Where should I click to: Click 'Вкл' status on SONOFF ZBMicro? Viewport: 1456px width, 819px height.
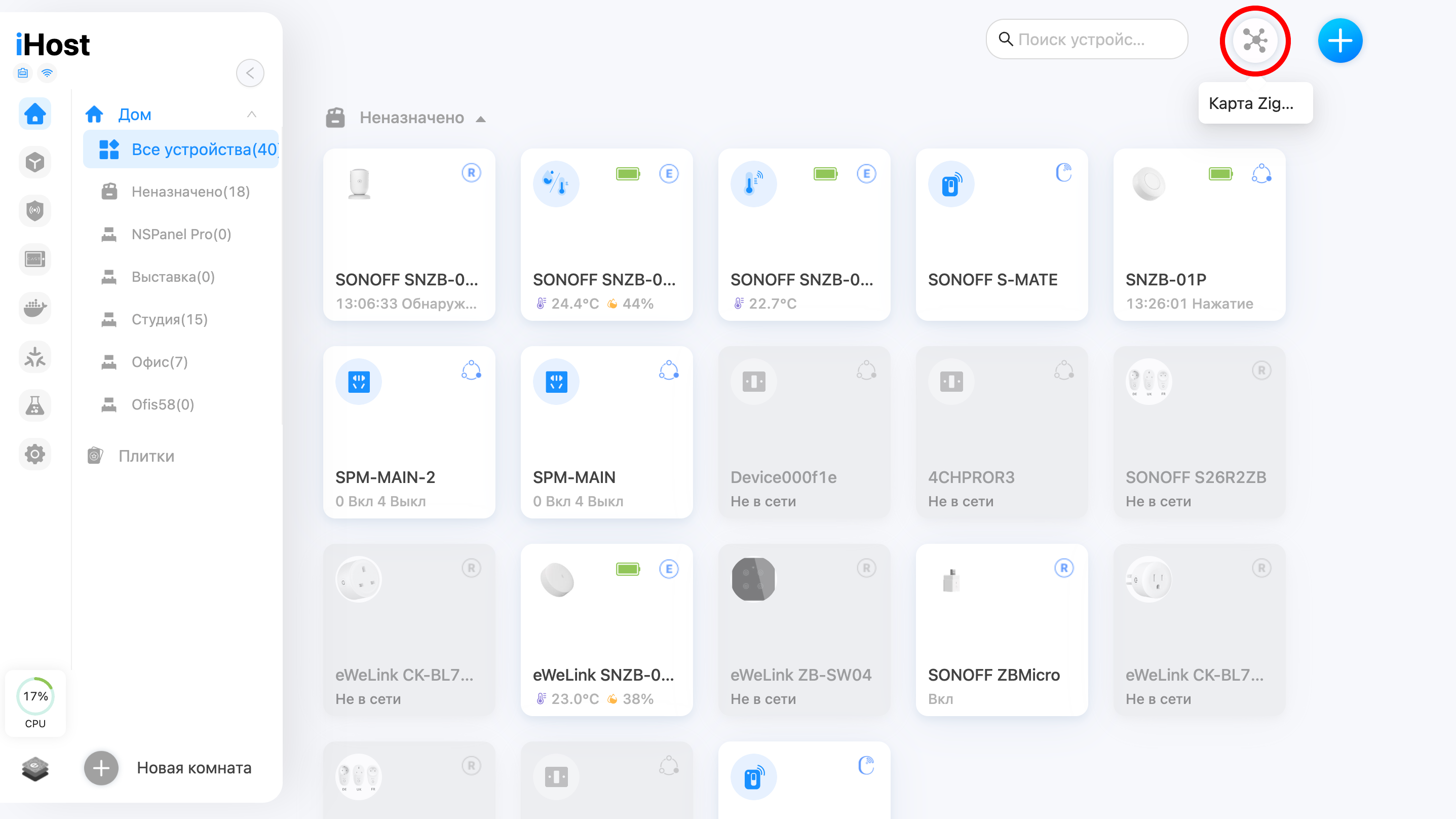tap(940, 699)
